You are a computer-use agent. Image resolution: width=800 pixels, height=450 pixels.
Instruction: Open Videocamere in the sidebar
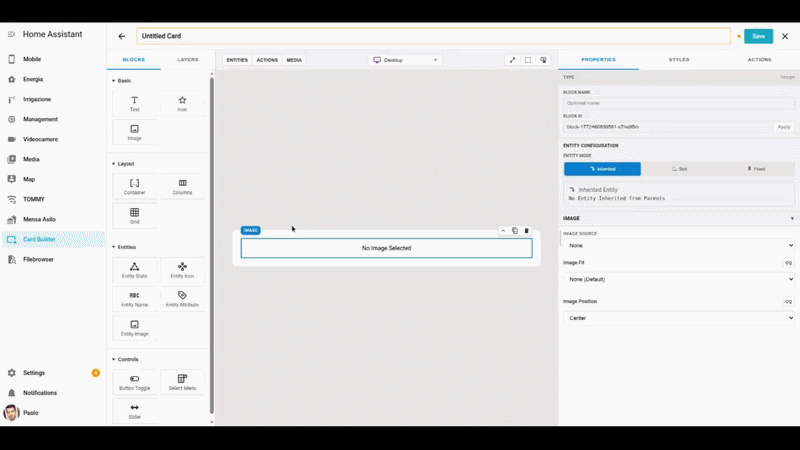pyautogui.click(x=53, y=139)
